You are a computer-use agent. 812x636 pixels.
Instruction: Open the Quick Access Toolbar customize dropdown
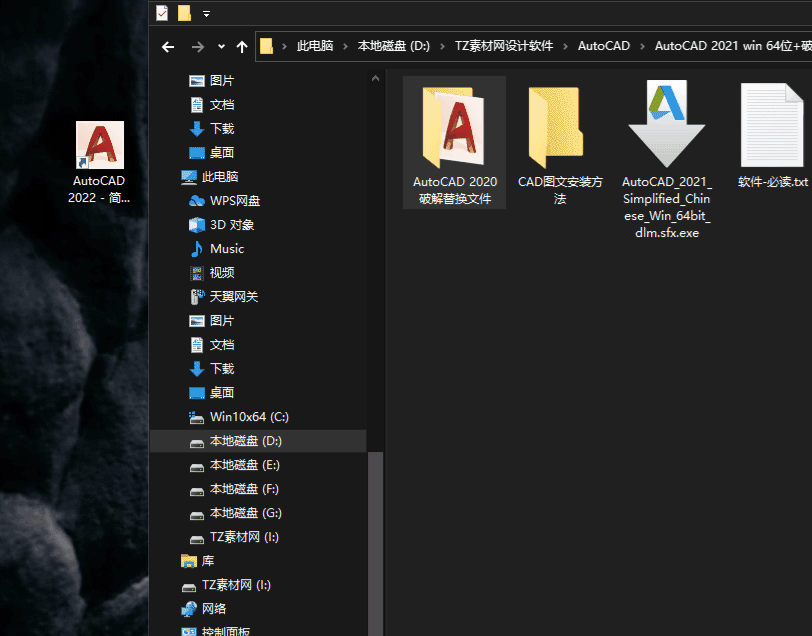point(206,14)
